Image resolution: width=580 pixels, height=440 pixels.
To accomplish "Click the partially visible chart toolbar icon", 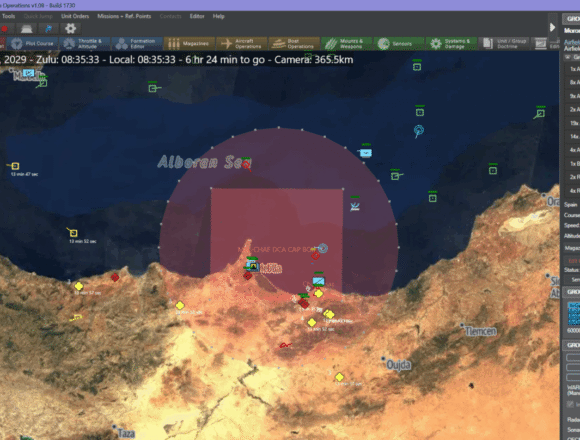I will [x=540, y=44].
